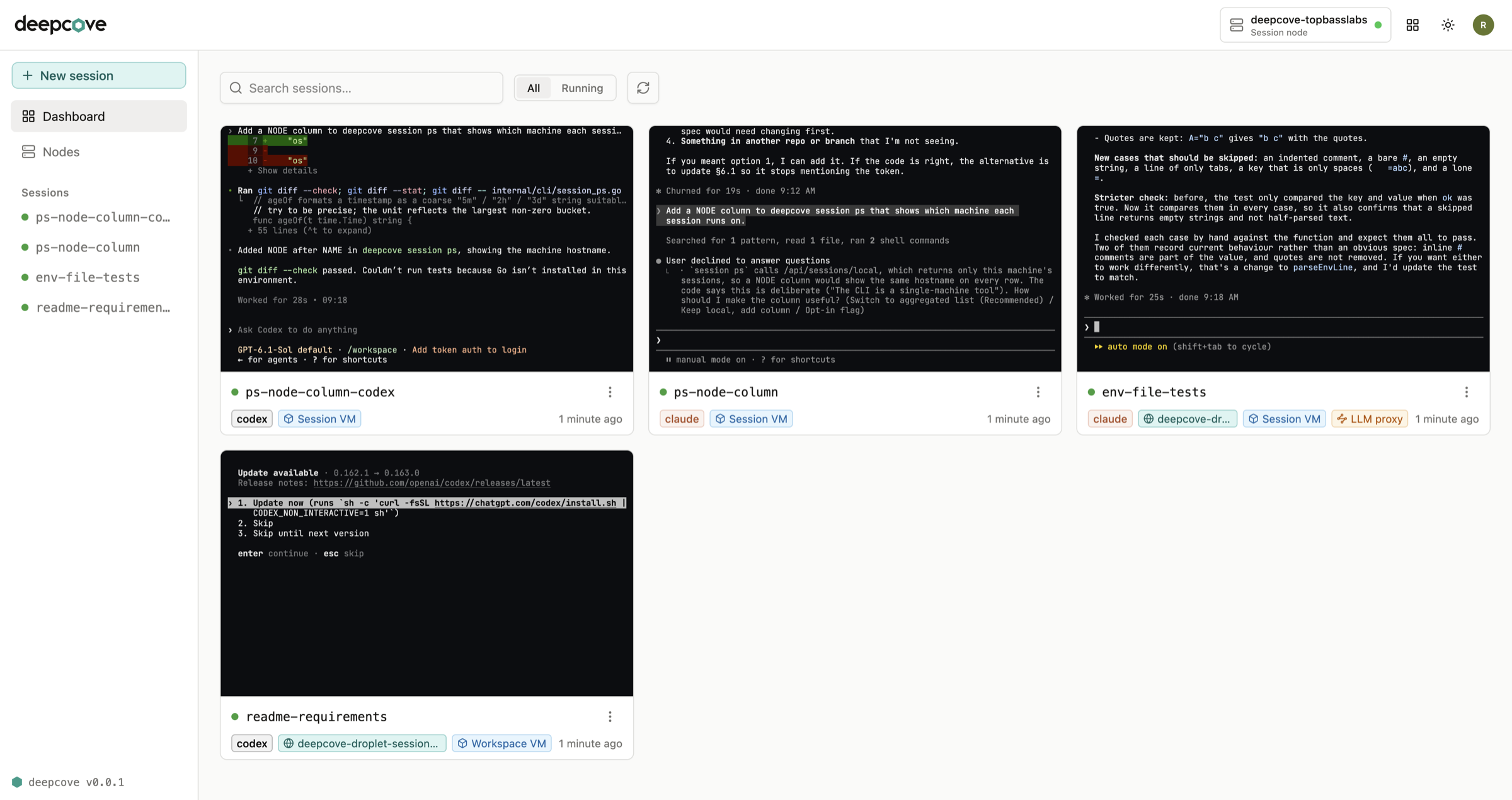Click the Dashboard grid icon in sidebar
The width and height of the screenshot is (1512, 800).
28,117
